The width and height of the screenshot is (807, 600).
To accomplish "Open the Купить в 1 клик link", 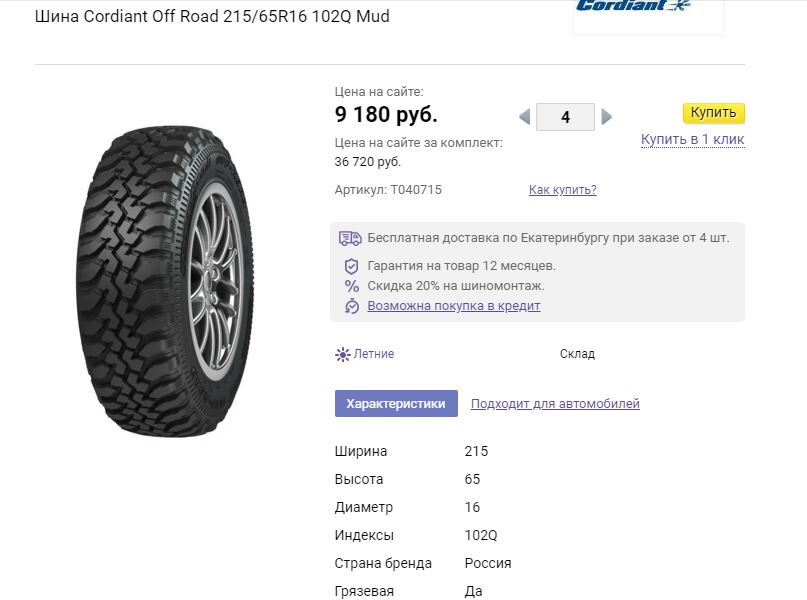I will pyautogui.click(x=692, y=139).
